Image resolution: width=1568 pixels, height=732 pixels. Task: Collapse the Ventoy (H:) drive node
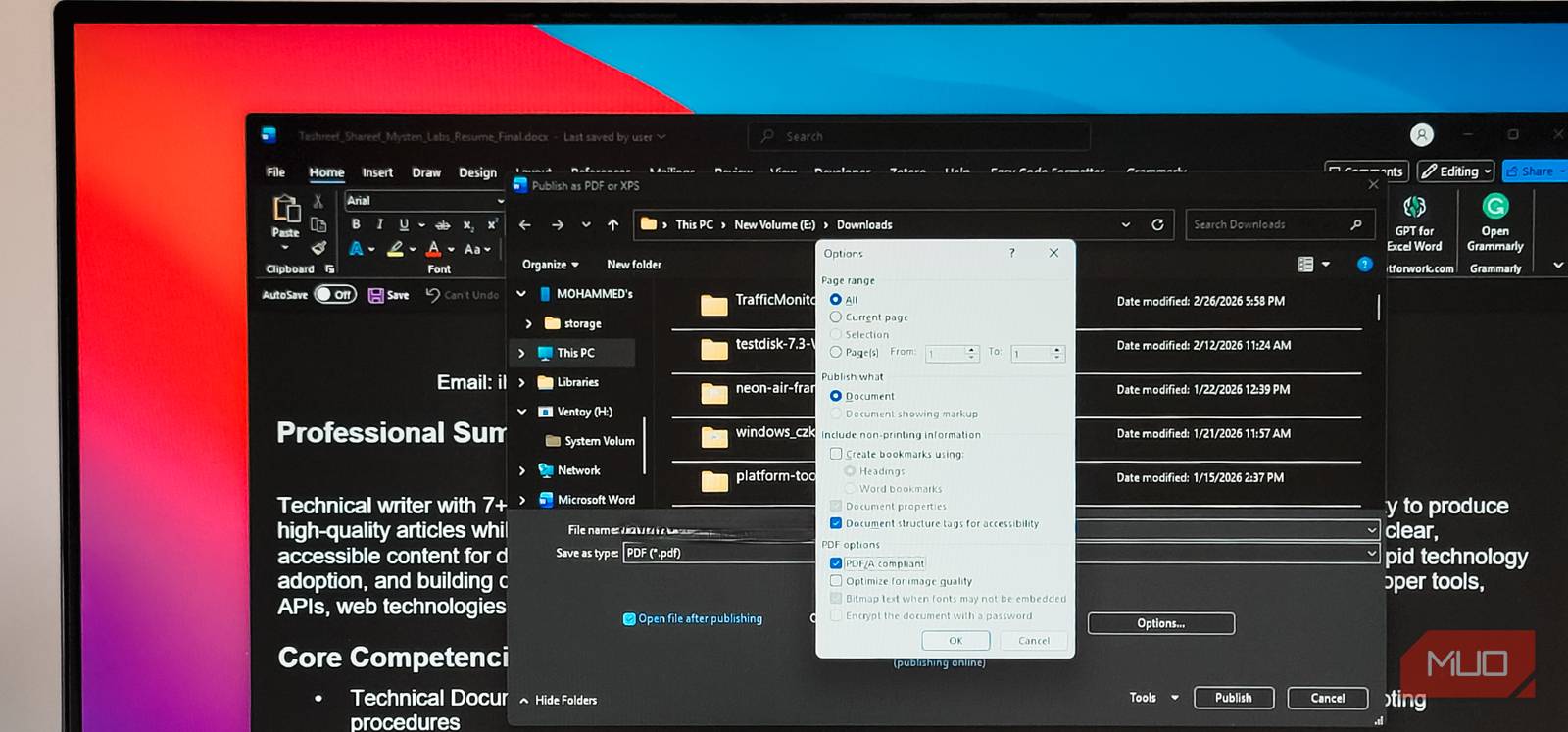coord(521,412)
